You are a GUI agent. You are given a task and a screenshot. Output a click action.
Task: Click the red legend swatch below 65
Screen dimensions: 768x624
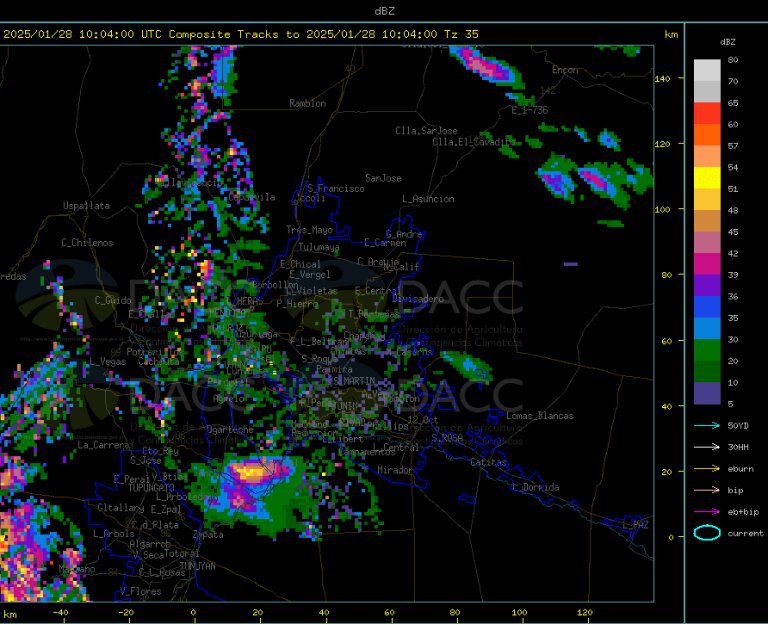point(707,114)
